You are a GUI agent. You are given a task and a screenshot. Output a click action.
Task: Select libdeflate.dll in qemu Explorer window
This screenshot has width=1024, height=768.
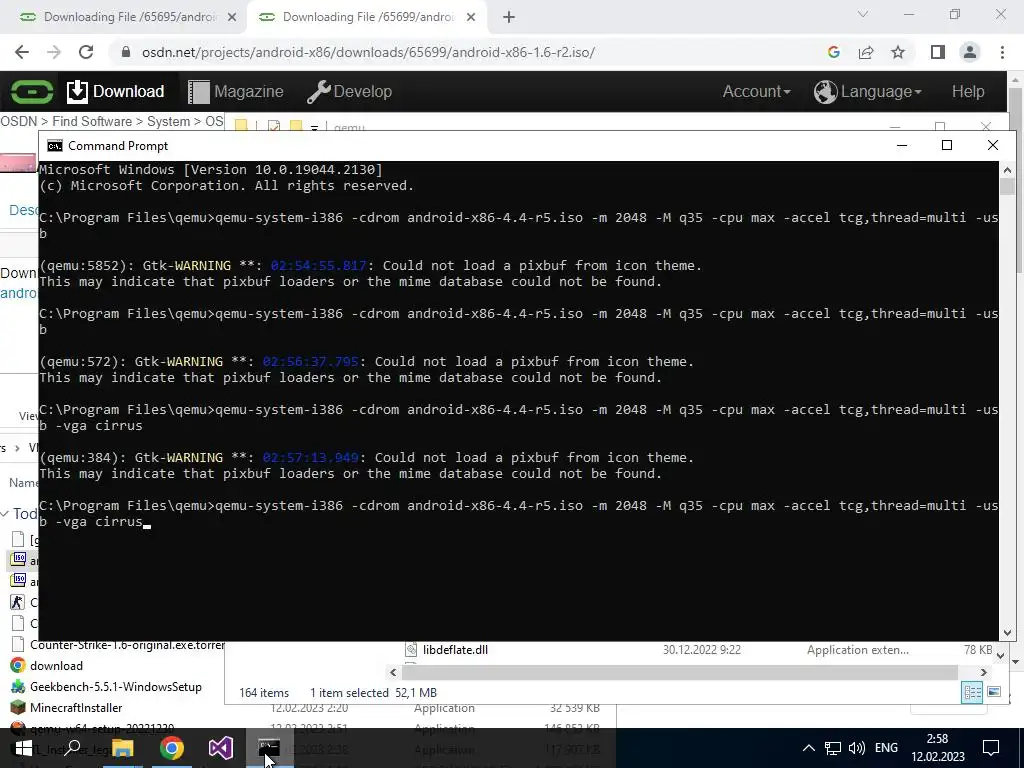click(x=455, y=650)
